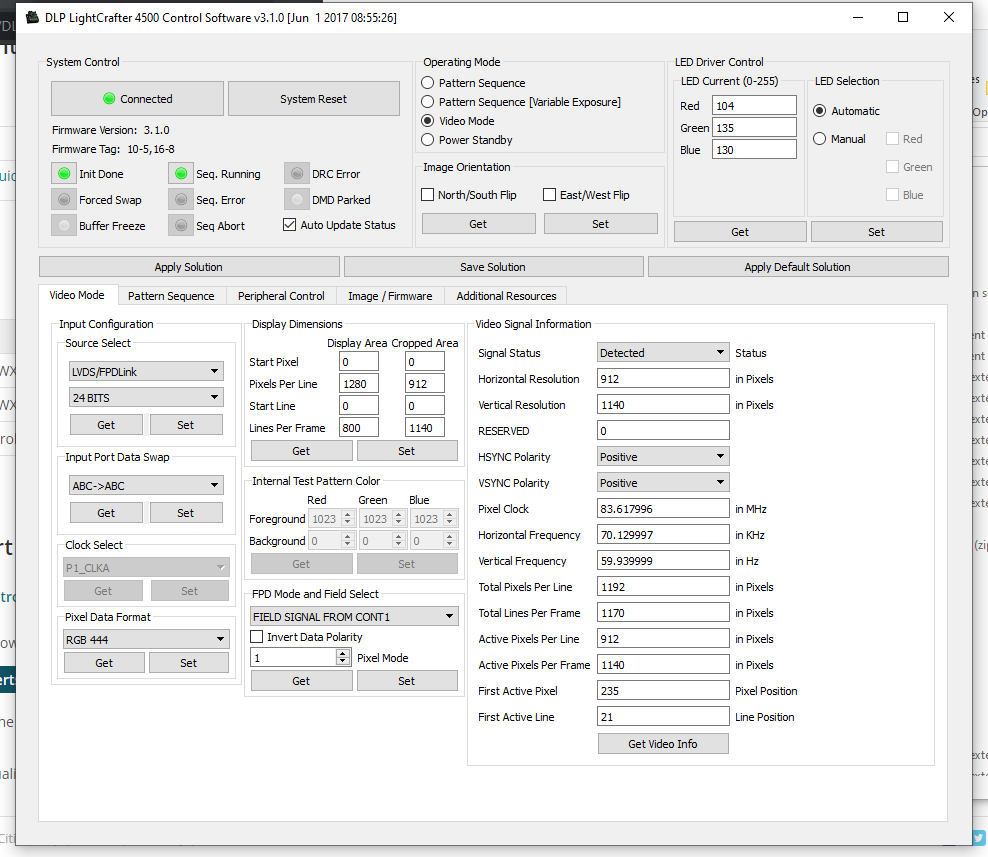Open the VSYNC Polarity dropdown

[663, 483]
